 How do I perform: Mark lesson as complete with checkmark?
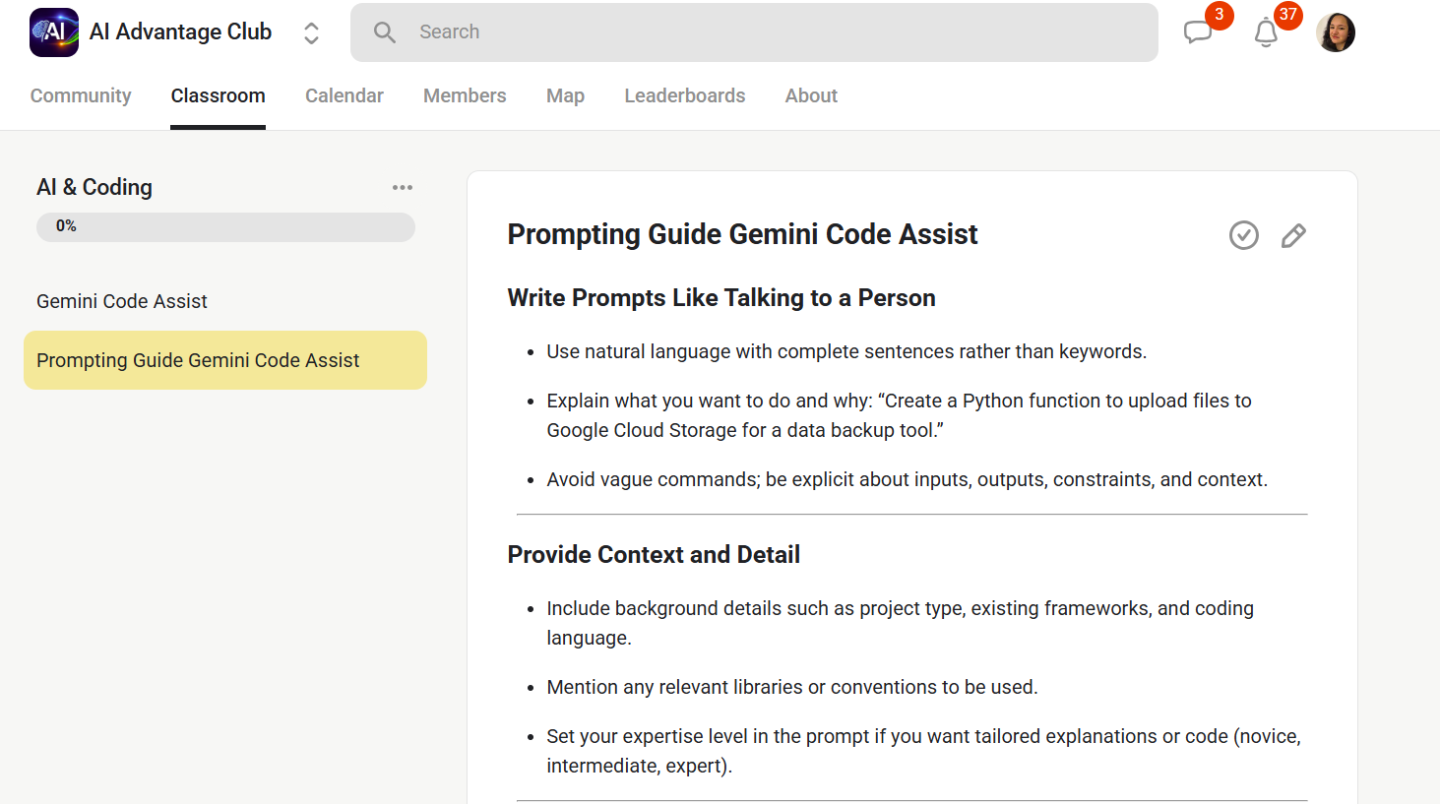[1244, 235]
